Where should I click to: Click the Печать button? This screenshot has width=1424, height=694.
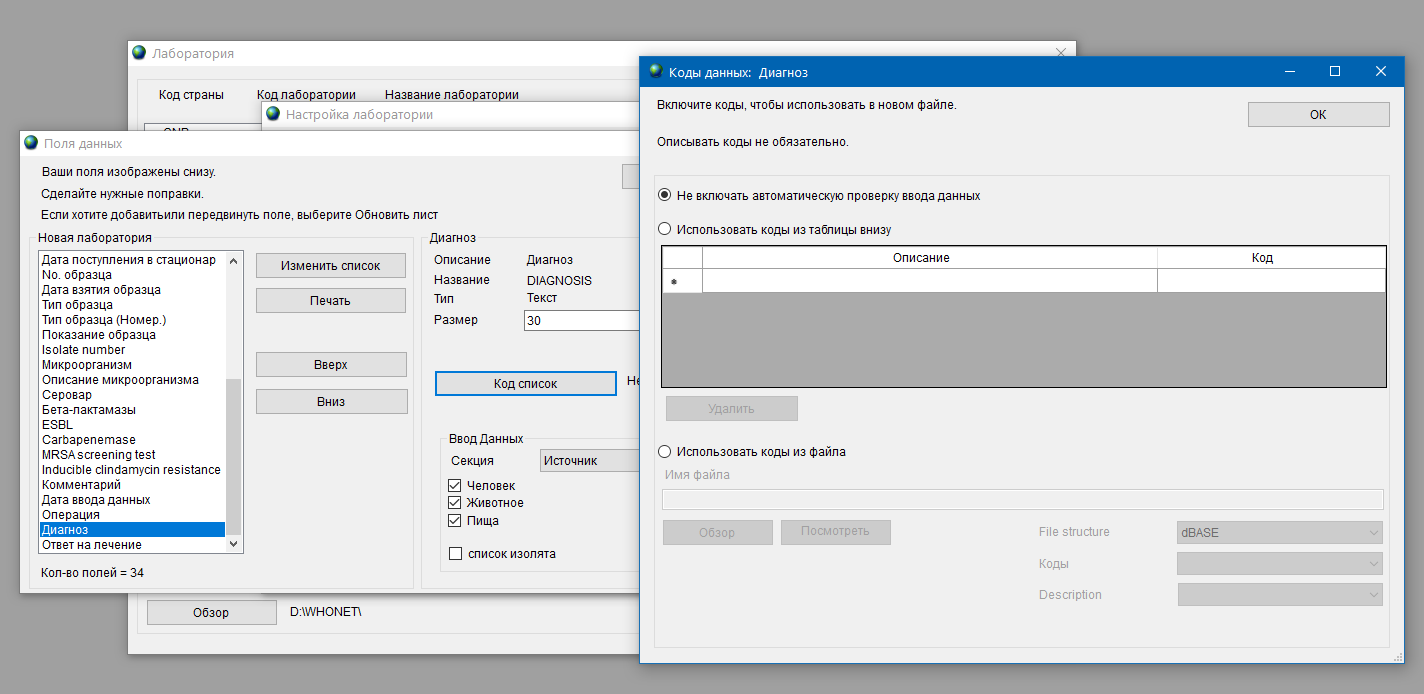click(x=331, y=301)
